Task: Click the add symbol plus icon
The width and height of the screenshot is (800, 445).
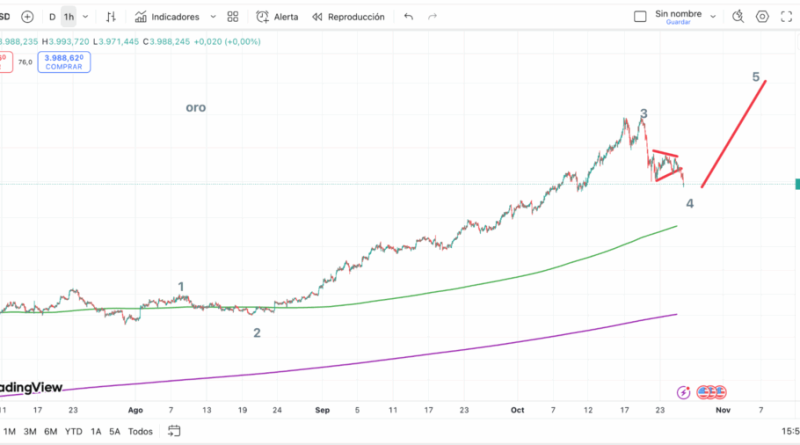Action: (x=27, y=17)
